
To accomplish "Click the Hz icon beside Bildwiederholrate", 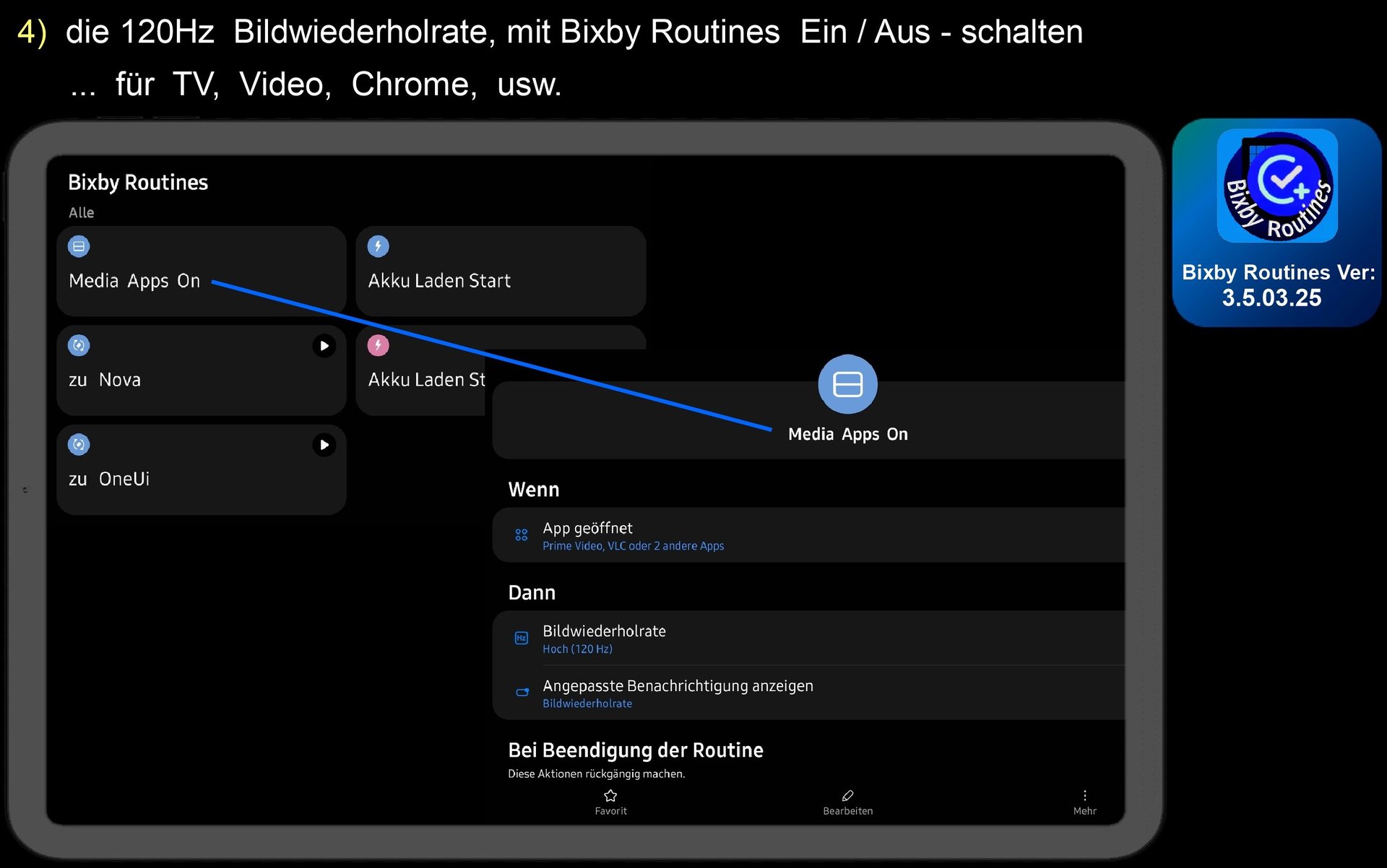I will 521,638.
